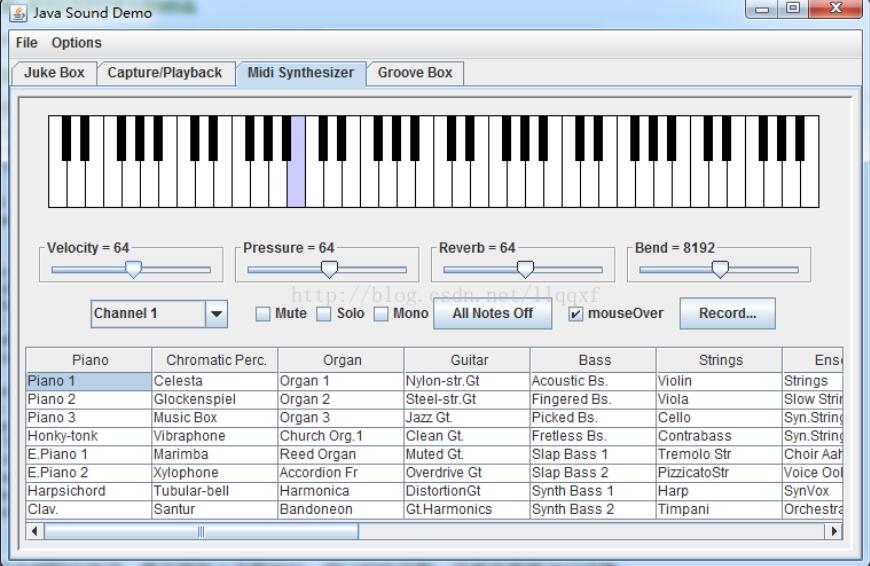The height and width of the screenshot is (566, 870).
Task: Enable the Mute checkbox
Action: (x=263, y=314)
